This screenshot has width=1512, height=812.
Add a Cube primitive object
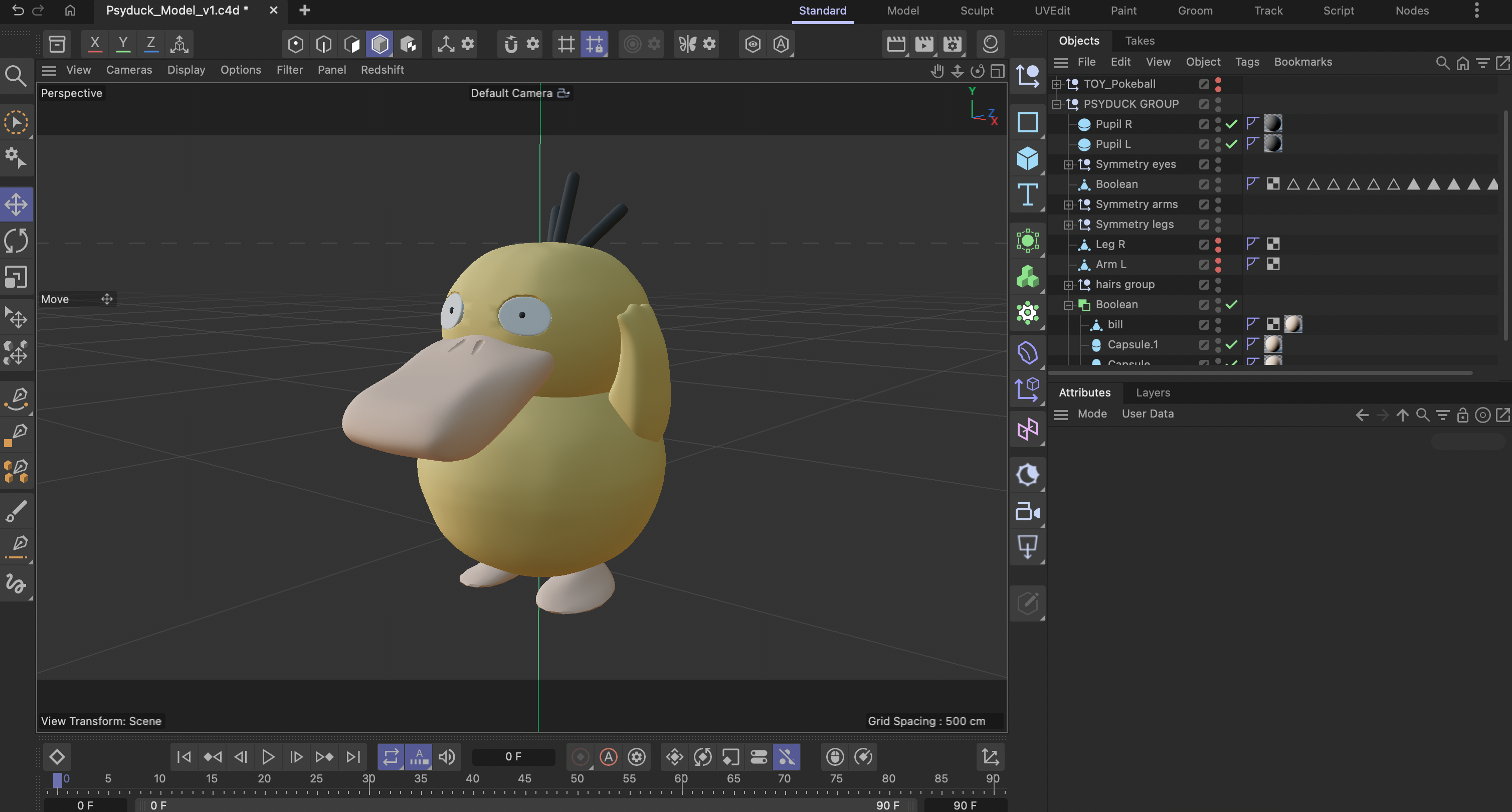(x=1027, y=158)
